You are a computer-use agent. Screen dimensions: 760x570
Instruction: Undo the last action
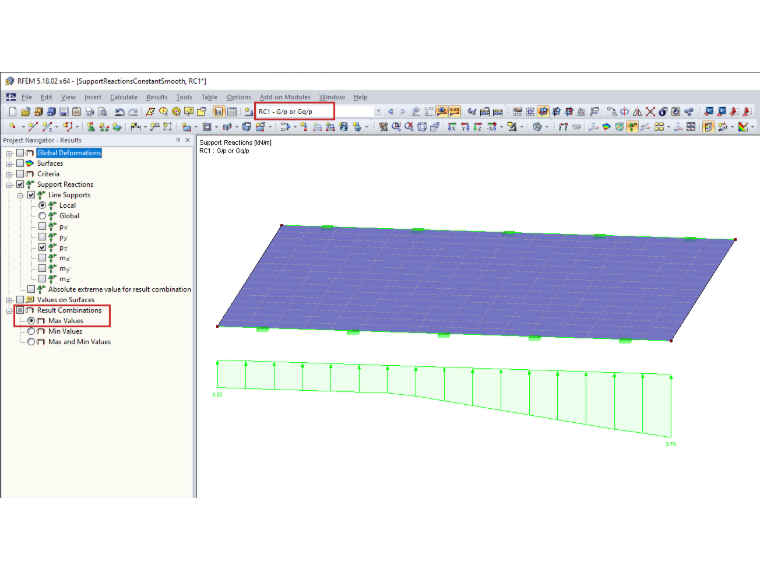(x=119, y=112)
